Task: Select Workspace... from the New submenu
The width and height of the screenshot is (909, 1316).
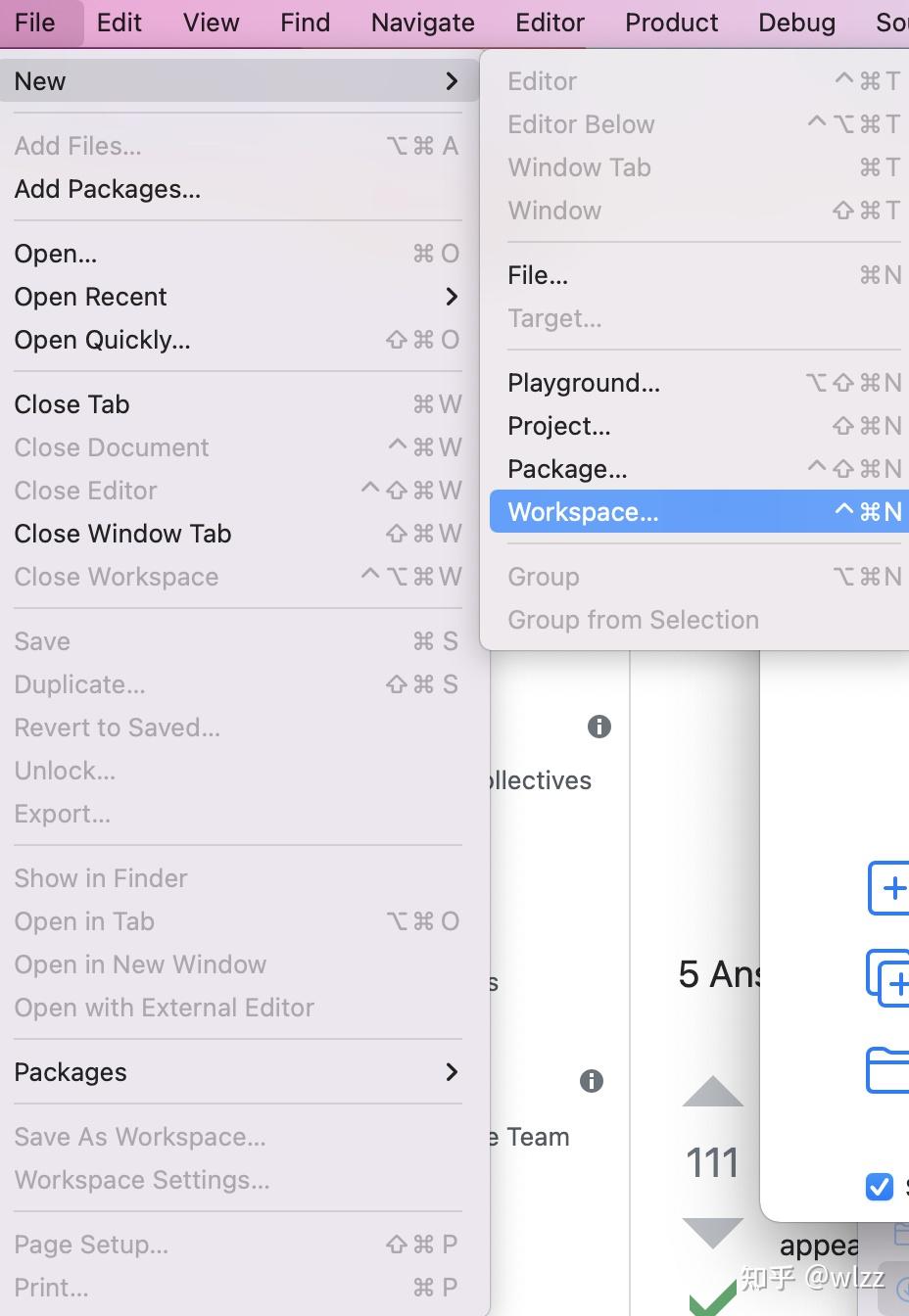Action: pos(583,511)
